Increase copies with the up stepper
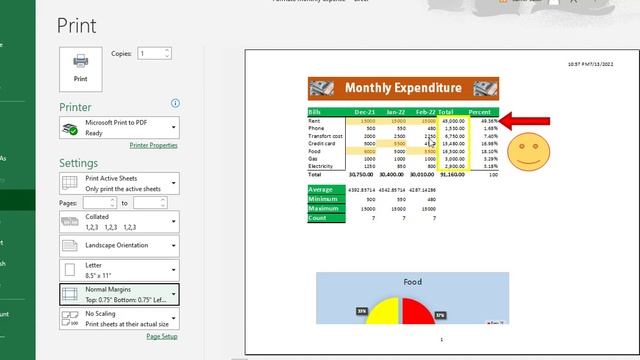 click(x=167, y=50)
